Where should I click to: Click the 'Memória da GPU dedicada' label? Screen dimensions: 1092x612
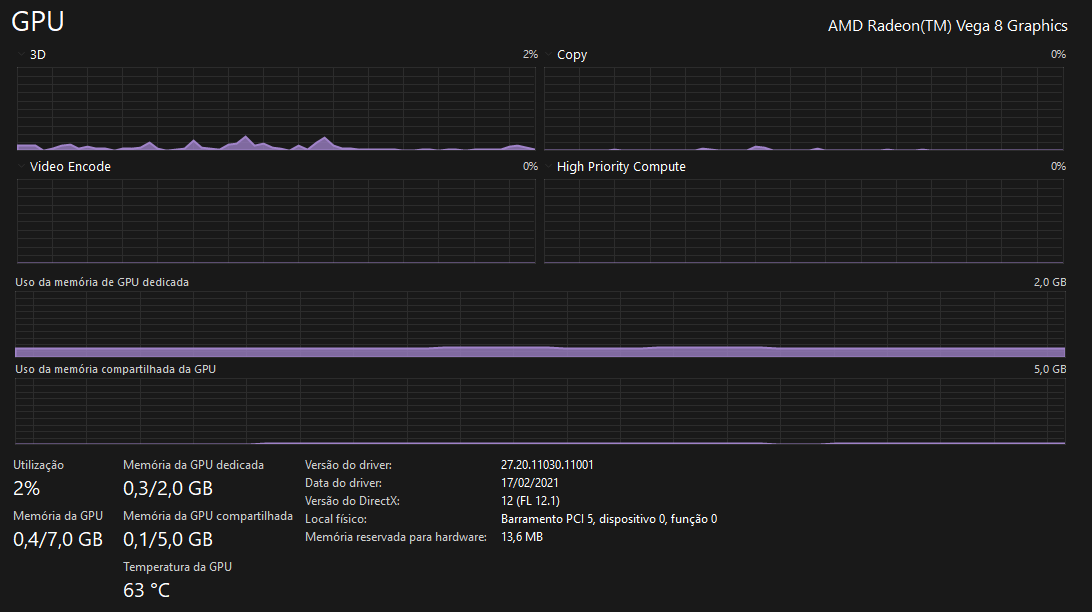[x=194, y=465]
